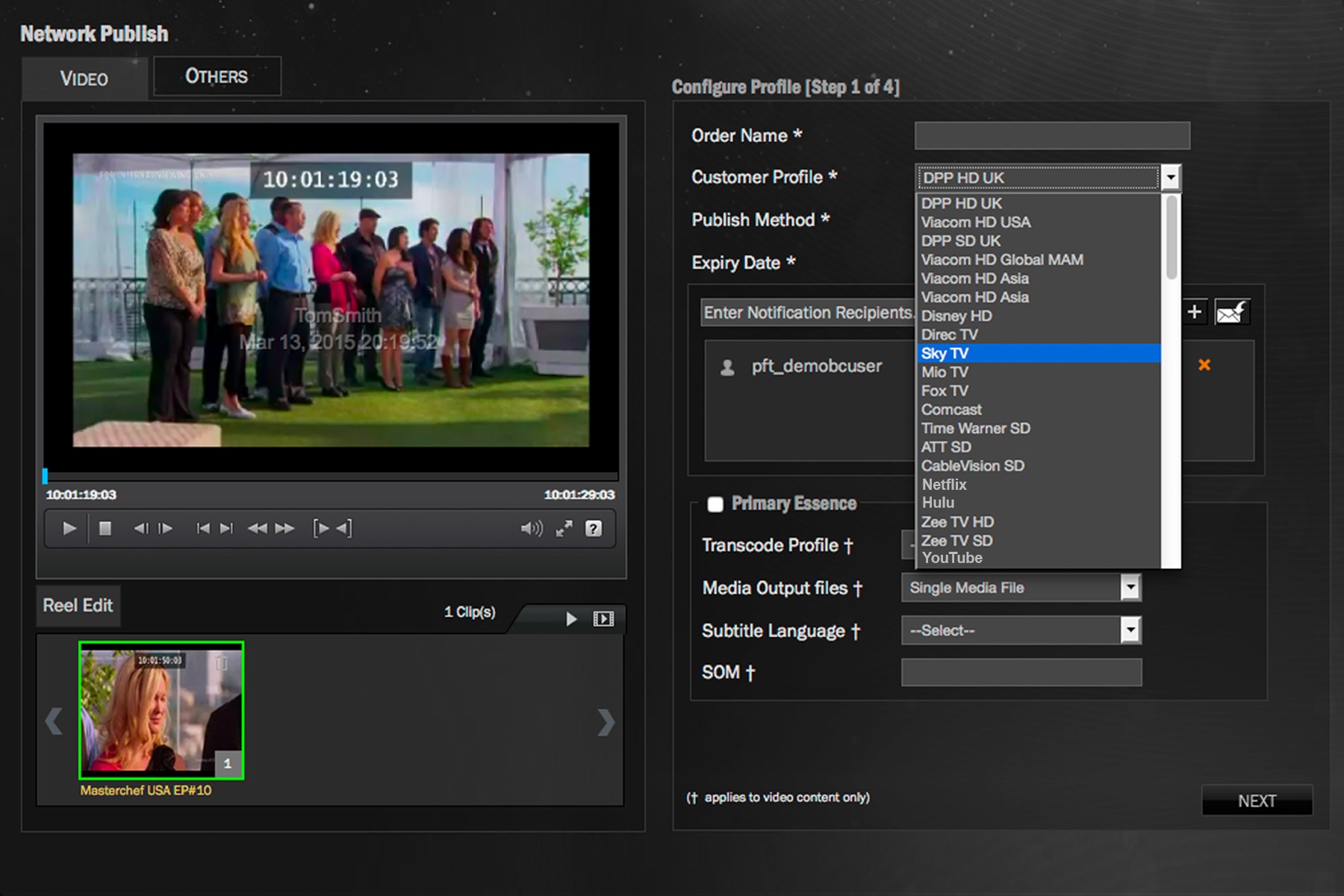Select ATT SD profile
1344x896 pixels.
click(x=1039, y=447)
